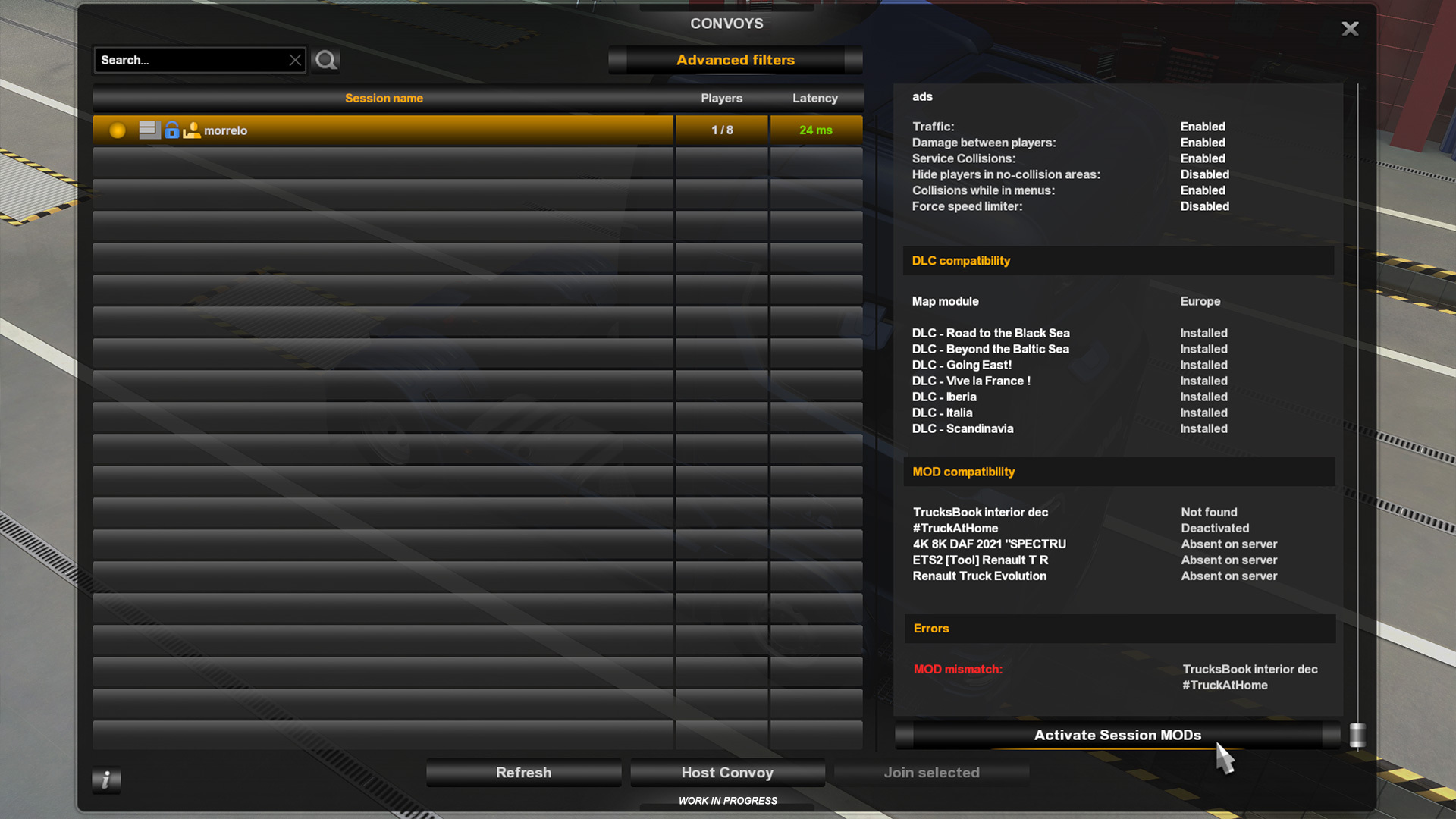
Task: Click the friends/player icon on morrelo session
Action: tap(191, 130)
